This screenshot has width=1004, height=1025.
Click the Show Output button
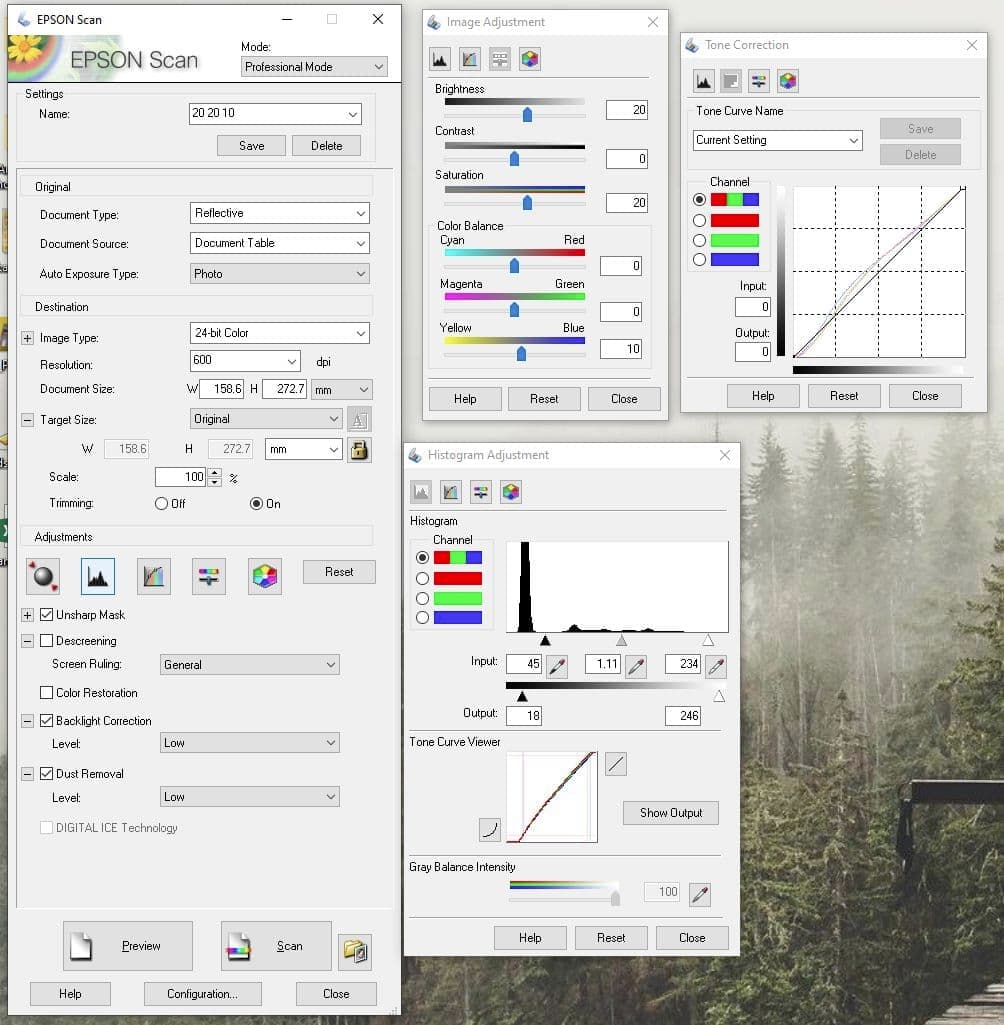[670, 813]
